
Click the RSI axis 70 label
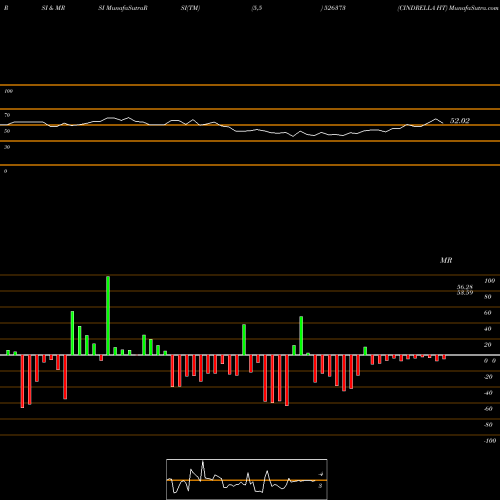7,115
